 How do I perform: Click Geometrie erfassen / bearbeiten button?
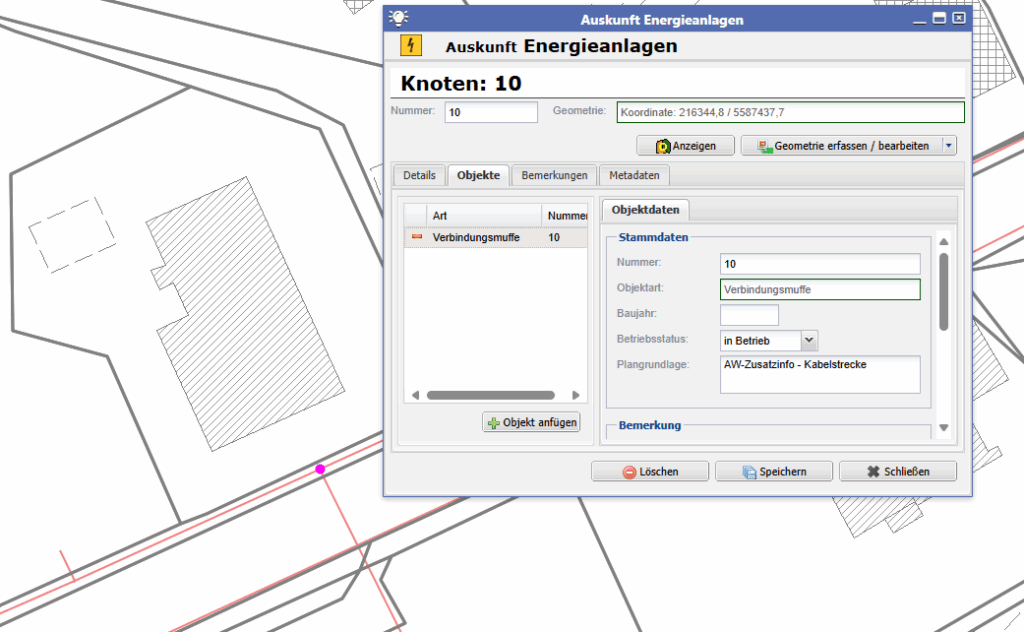[842, 146]
